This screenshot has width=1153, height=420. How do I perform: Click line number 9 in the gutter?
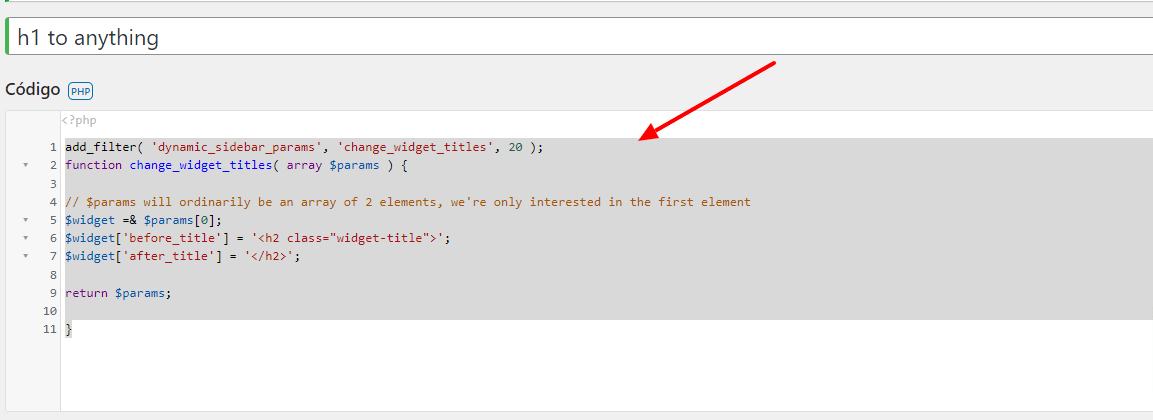coord(53,293)
